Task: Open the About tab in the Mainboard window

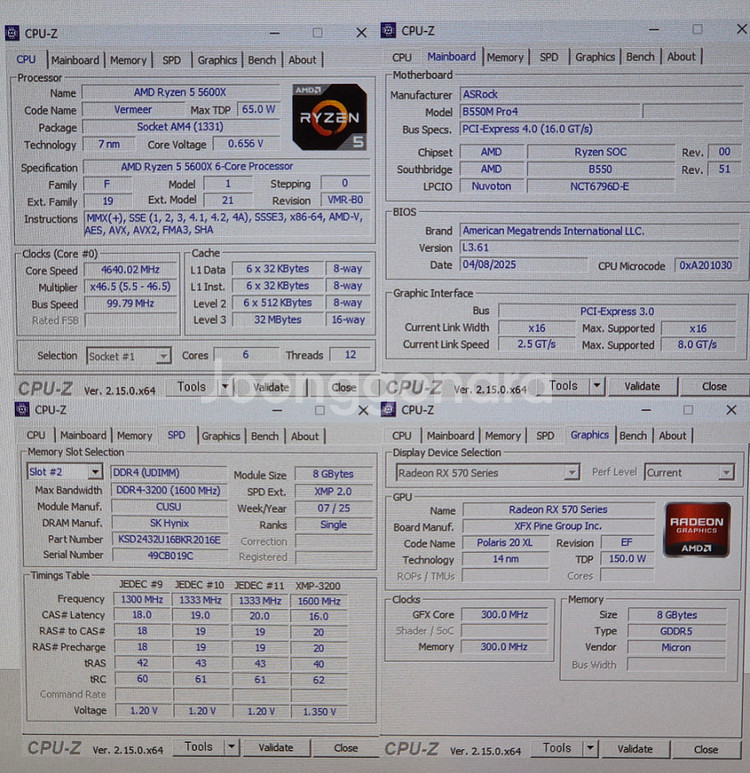Action: coord(681,57)
